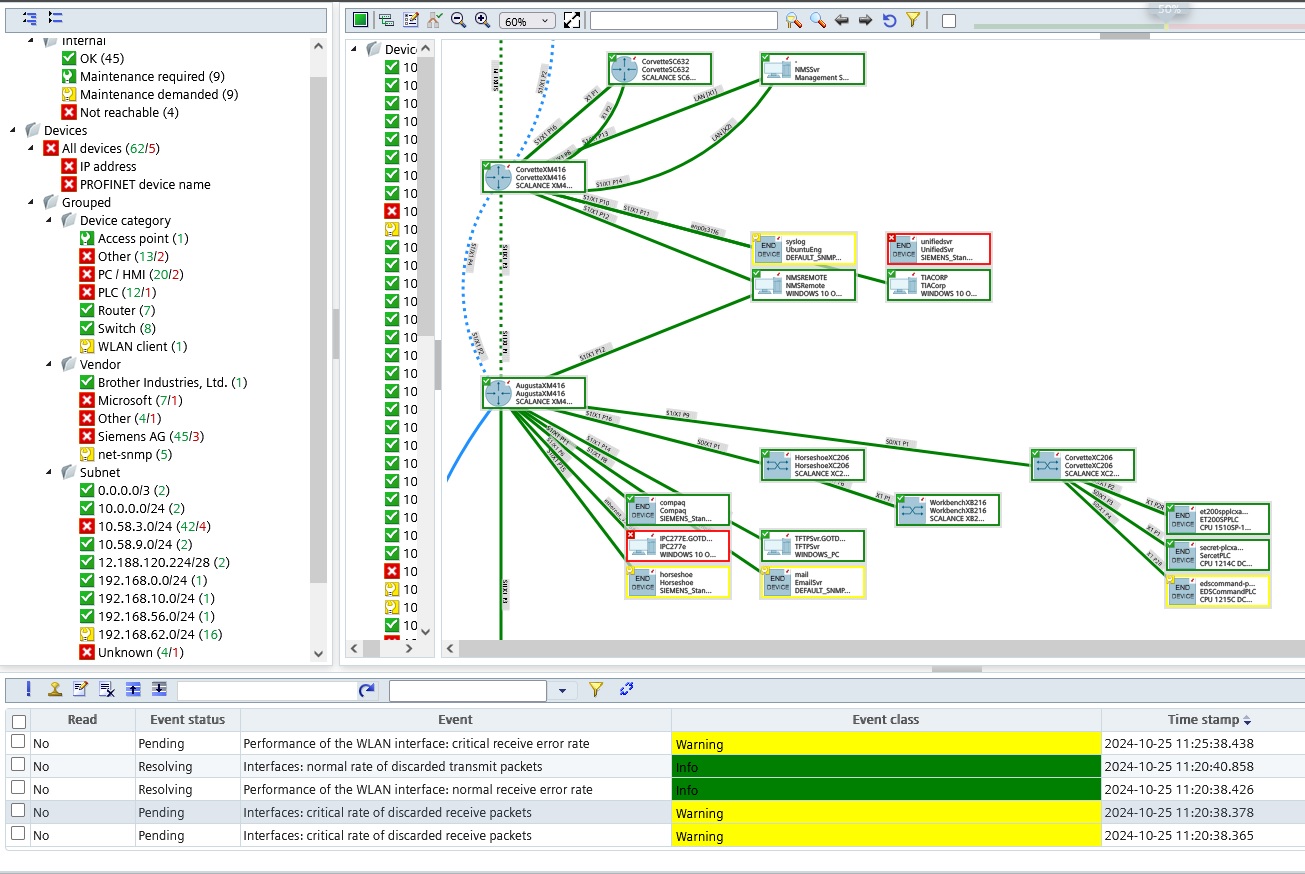Click the green square icon in topology toolbar
Viewport: 1305px width, 874px height.
[360, 20]
